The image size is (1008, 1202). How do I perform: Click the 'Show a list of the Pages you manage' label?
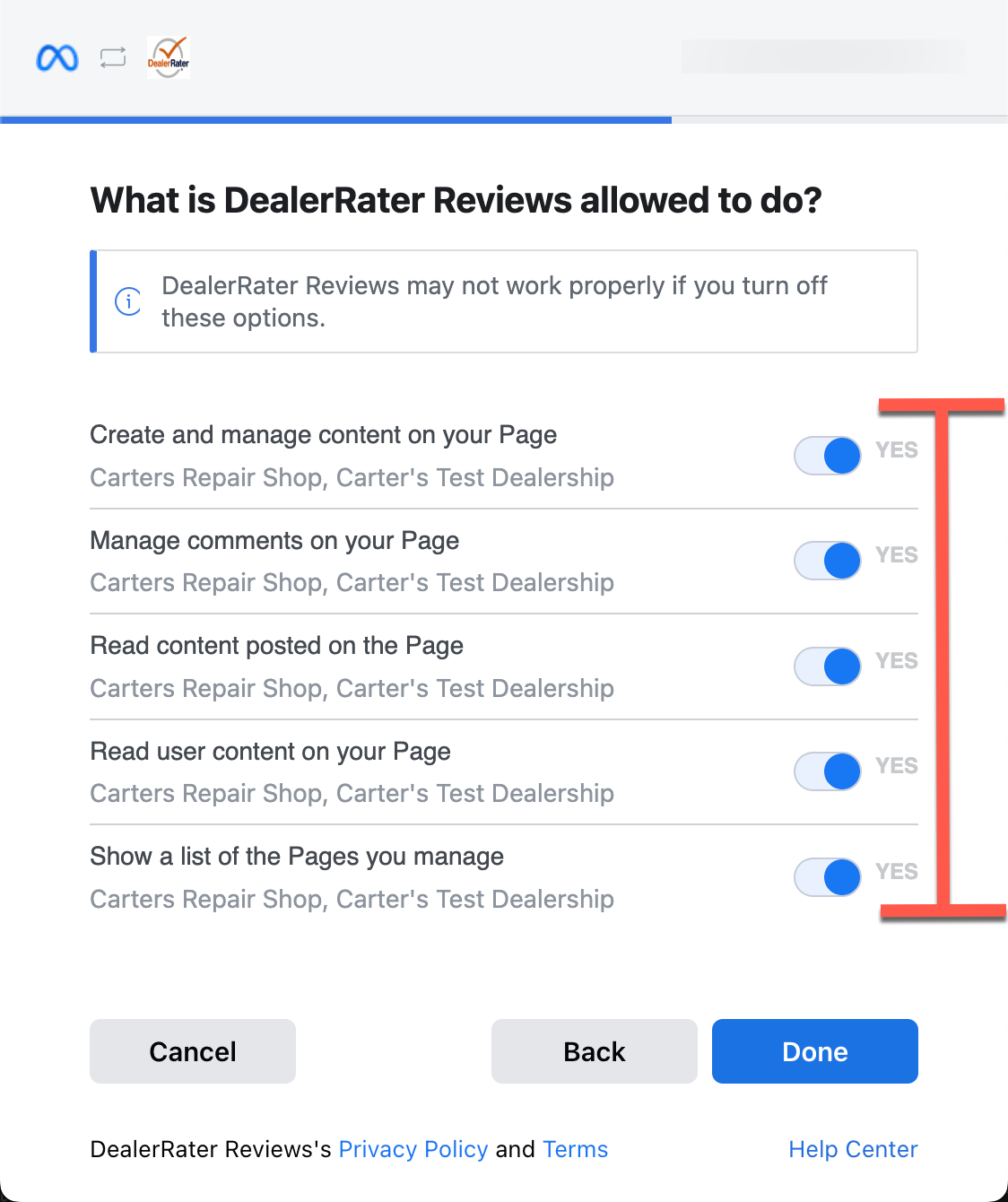[x=297, y=857]
